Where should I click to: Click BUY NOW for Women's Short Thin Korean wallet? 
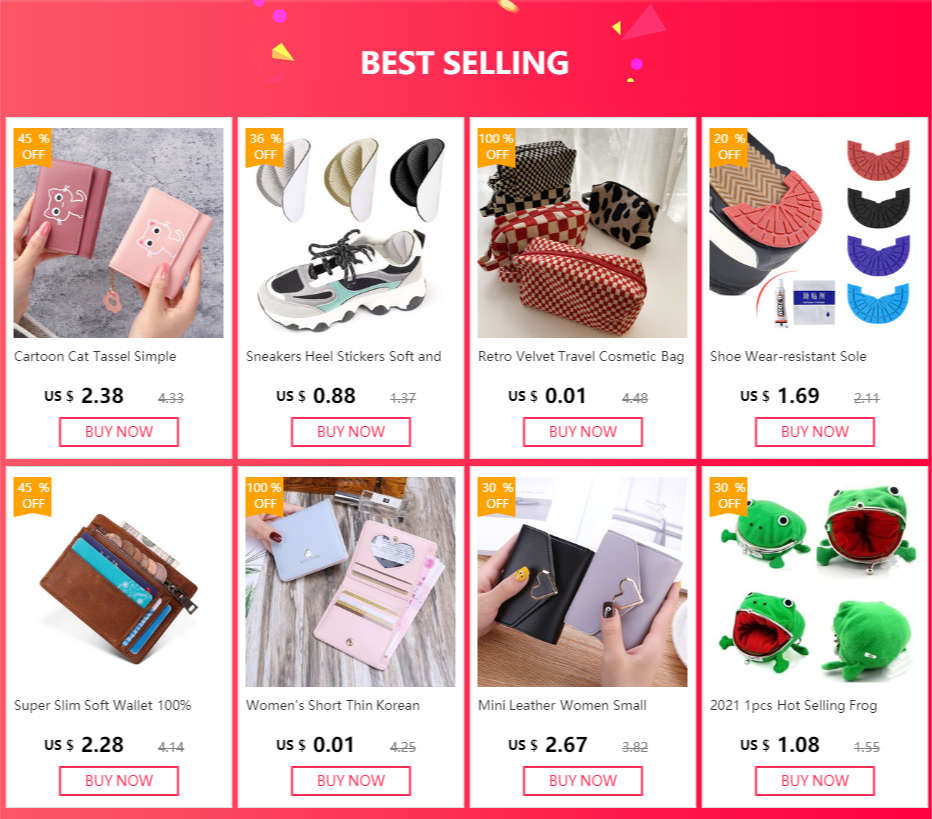coord(351,780)
